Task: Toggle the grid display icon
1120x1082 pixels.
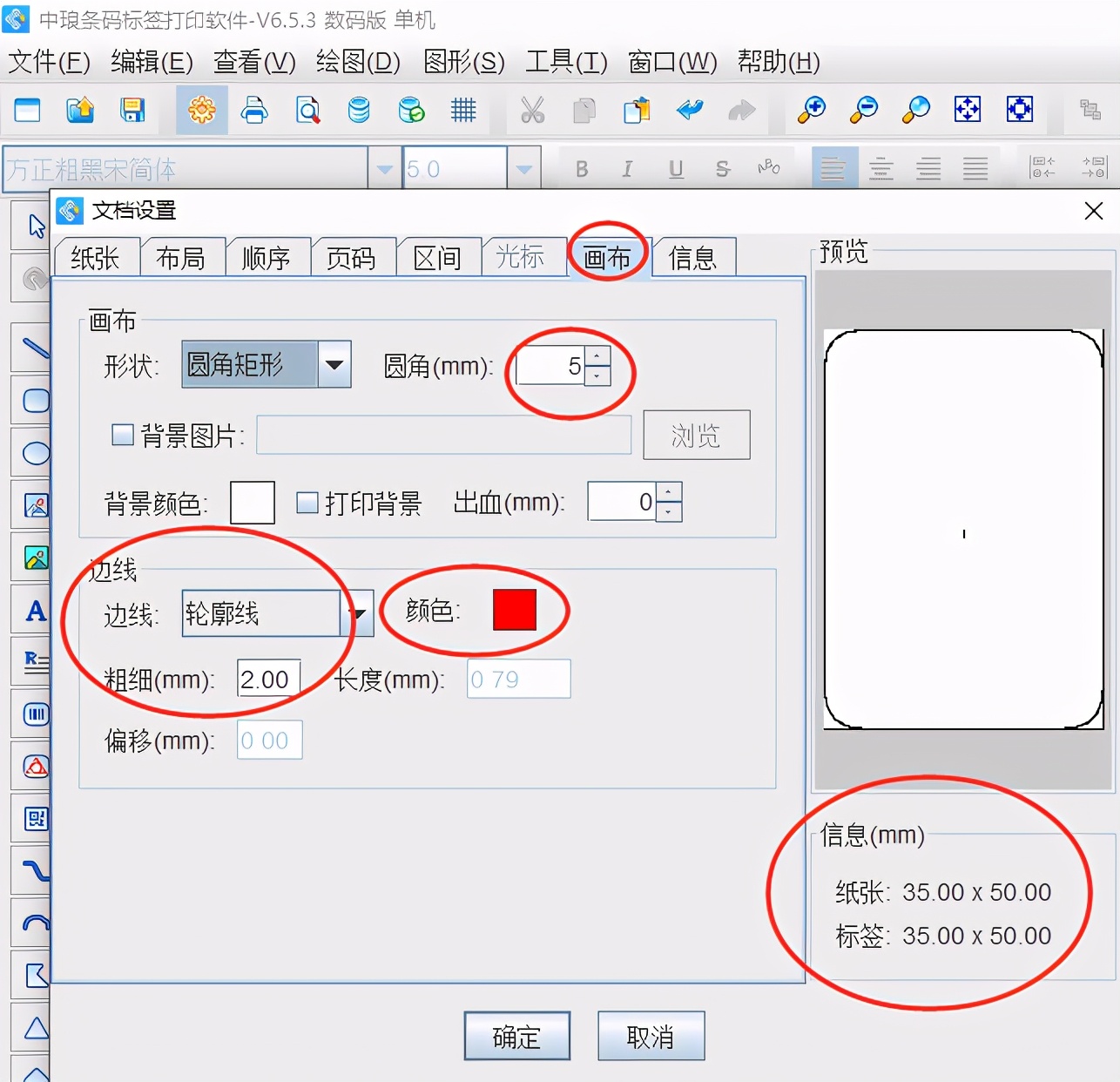Action: click(463, 110)
